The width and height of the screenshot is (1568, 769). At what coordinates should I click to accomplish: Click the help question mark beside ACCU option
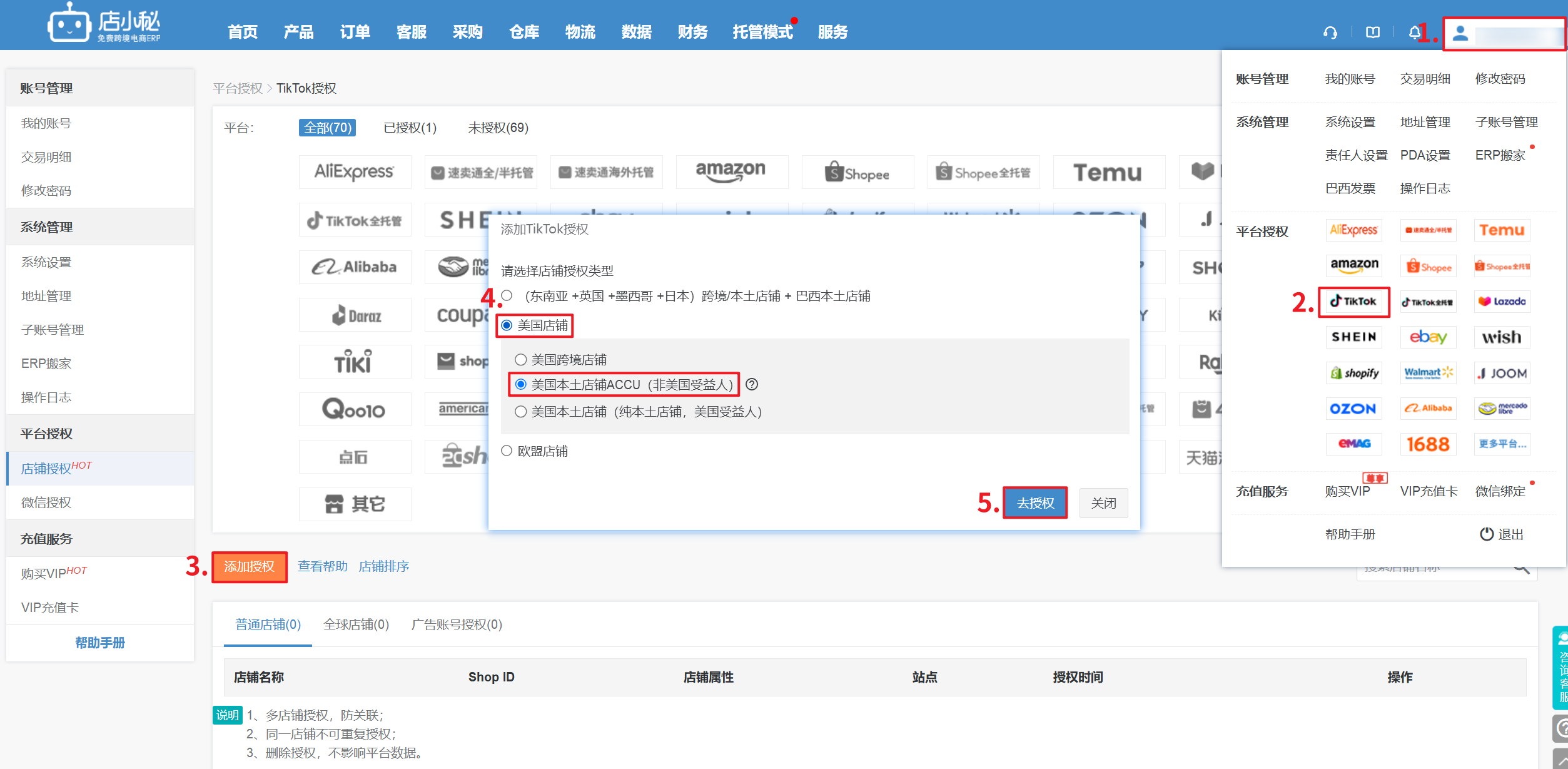tap(752, 385)
